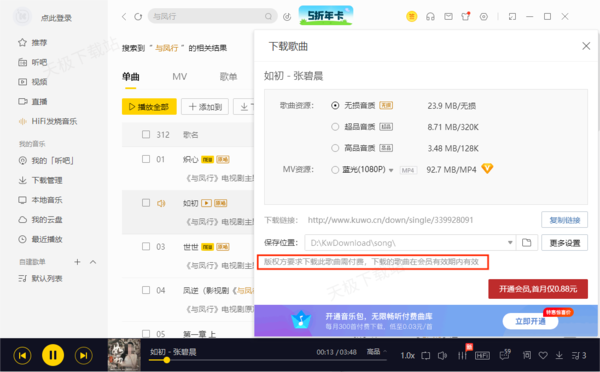Select 高品音质 128K radio option
Image resolution: width=600 pixels, height=372 pixels.
click(335, 148)
